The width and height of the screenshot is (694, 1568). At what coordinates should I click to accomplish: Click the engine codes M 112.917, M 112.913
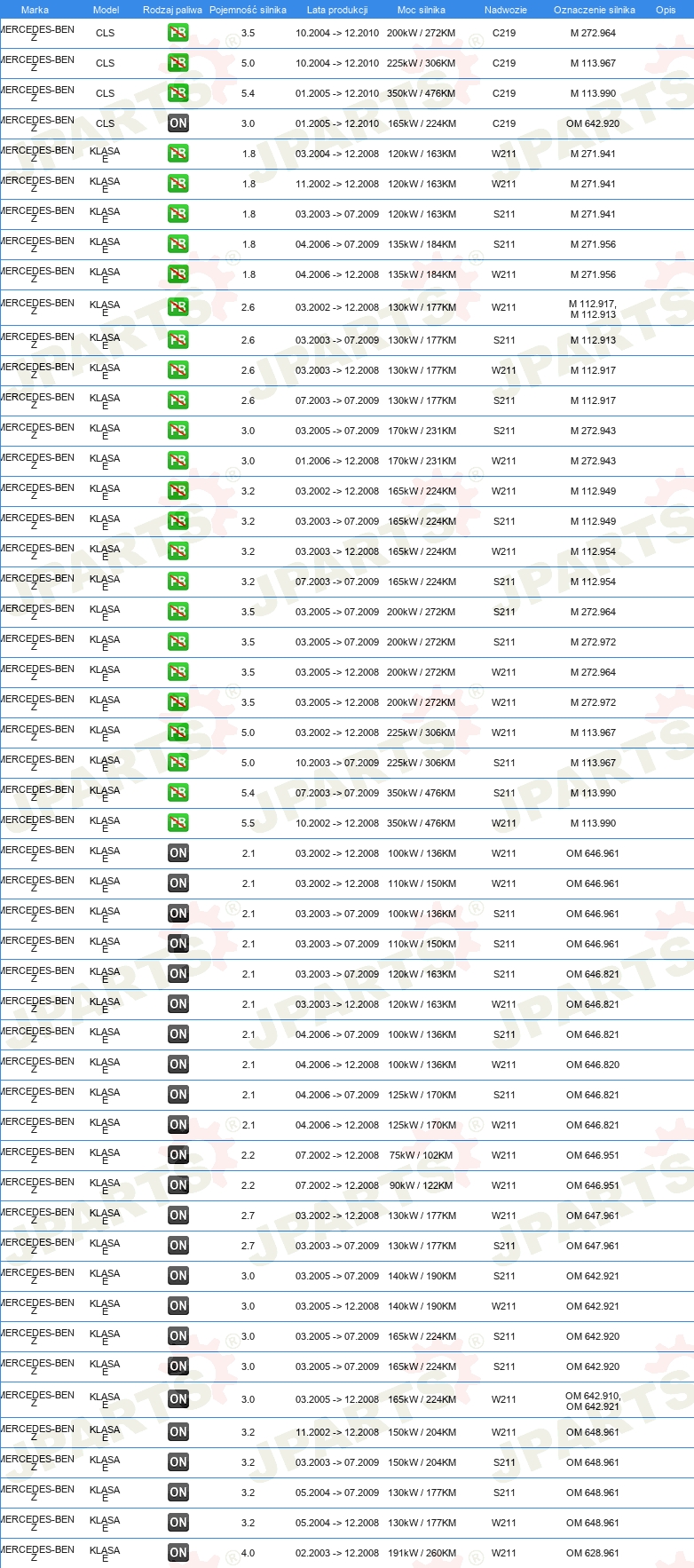[x=593, y=309]
